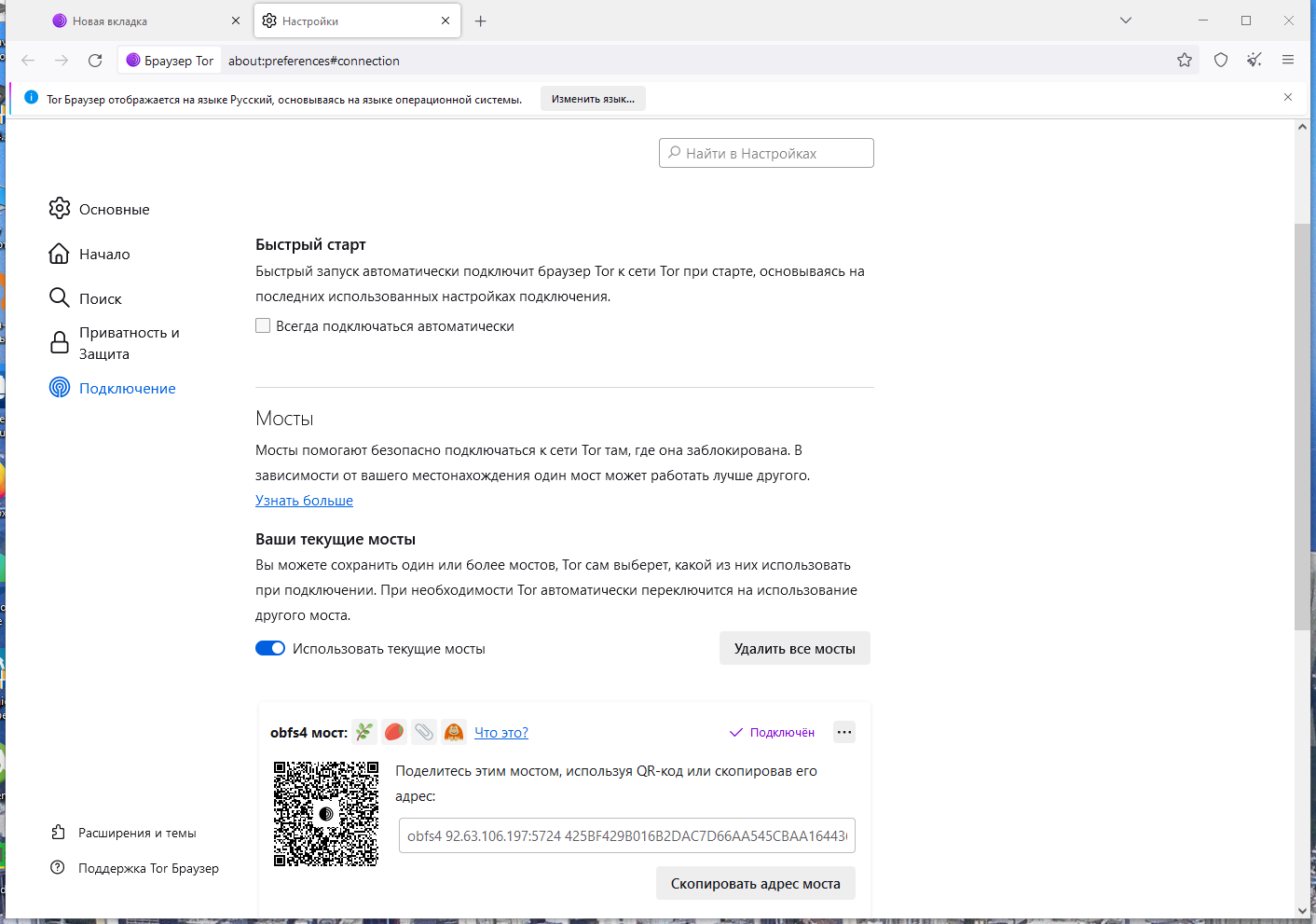Click the fourth bridge emoji icon
The height and width of the screenshot is (924, 1316).
tap(454, 732)
